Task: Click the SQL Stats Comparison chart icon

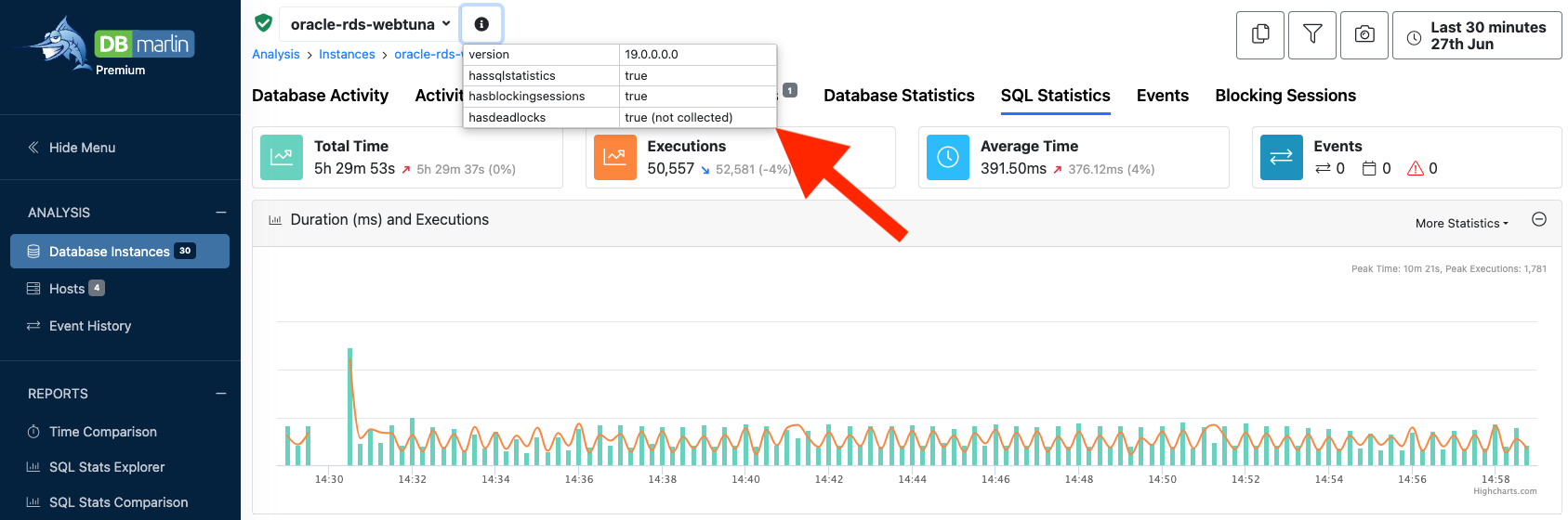Action: [33, 502]
